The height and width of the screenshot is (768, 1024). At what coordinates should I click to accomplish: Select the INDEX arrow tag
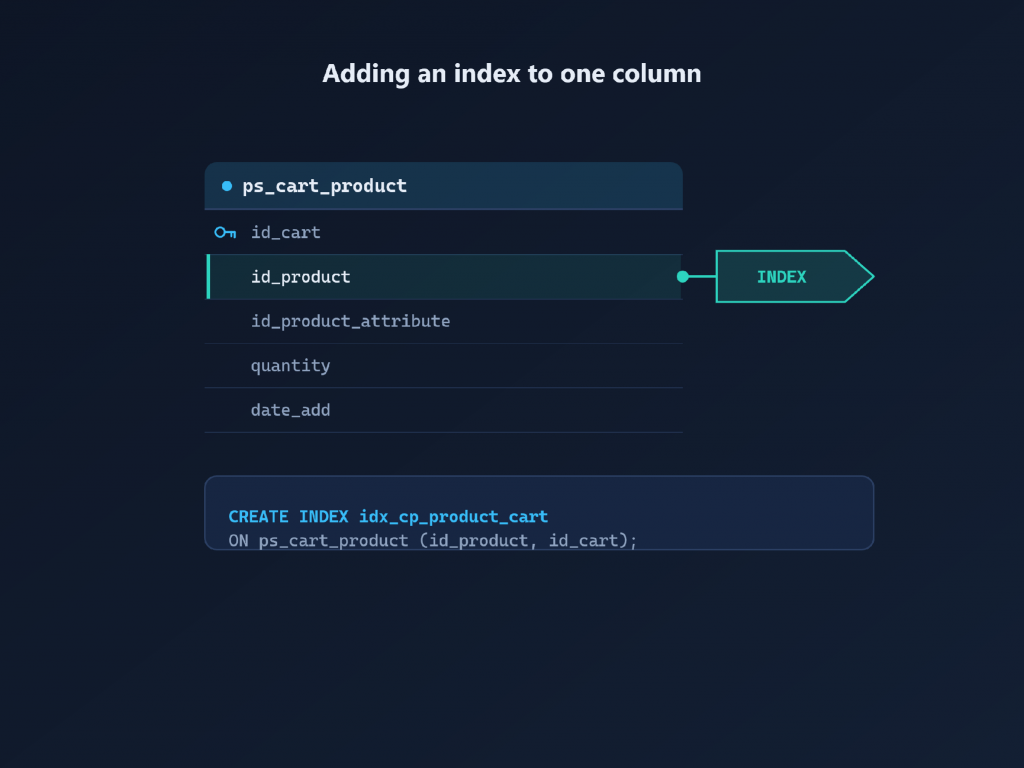795,277
